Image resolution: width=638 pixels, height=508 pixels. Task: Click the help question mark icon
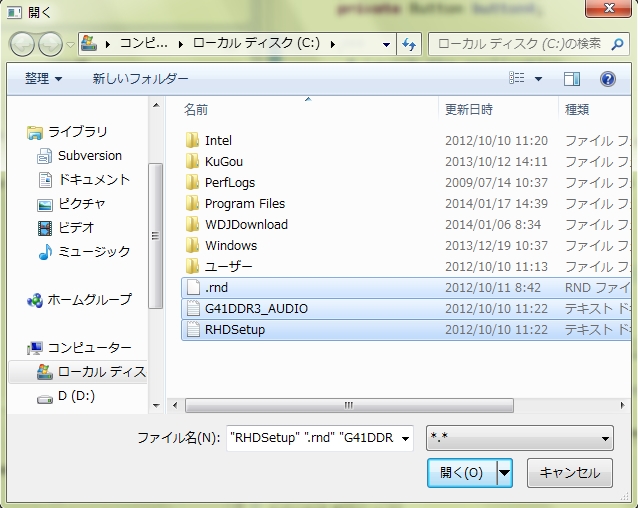coord(607,78)
